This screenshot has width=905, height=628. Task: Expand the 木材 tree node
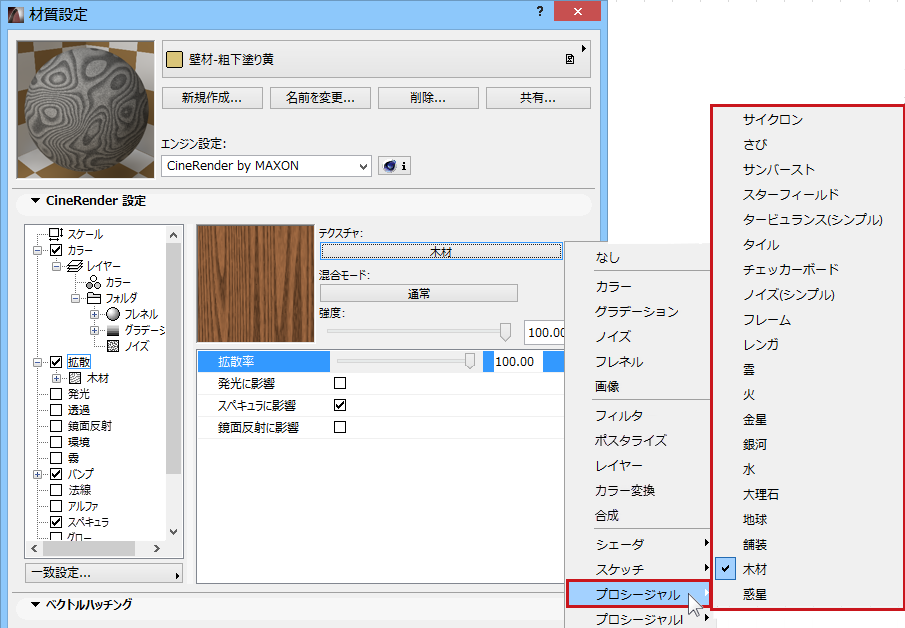point(57,379)
